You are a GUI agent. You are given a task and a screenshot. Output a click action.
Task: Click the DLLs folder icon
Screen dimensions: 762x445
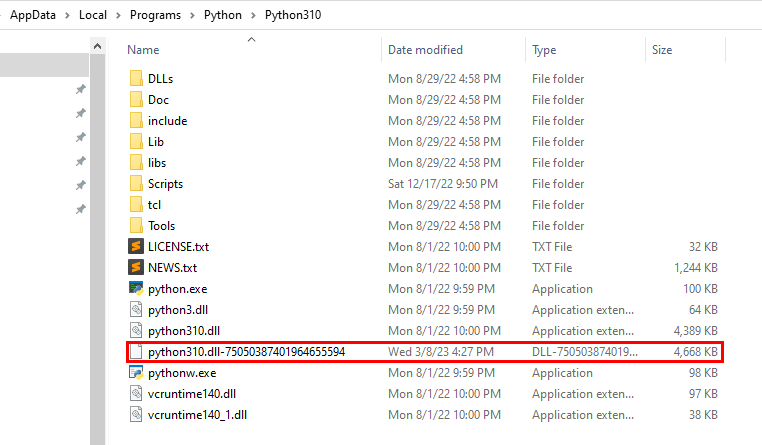(137, 78)
